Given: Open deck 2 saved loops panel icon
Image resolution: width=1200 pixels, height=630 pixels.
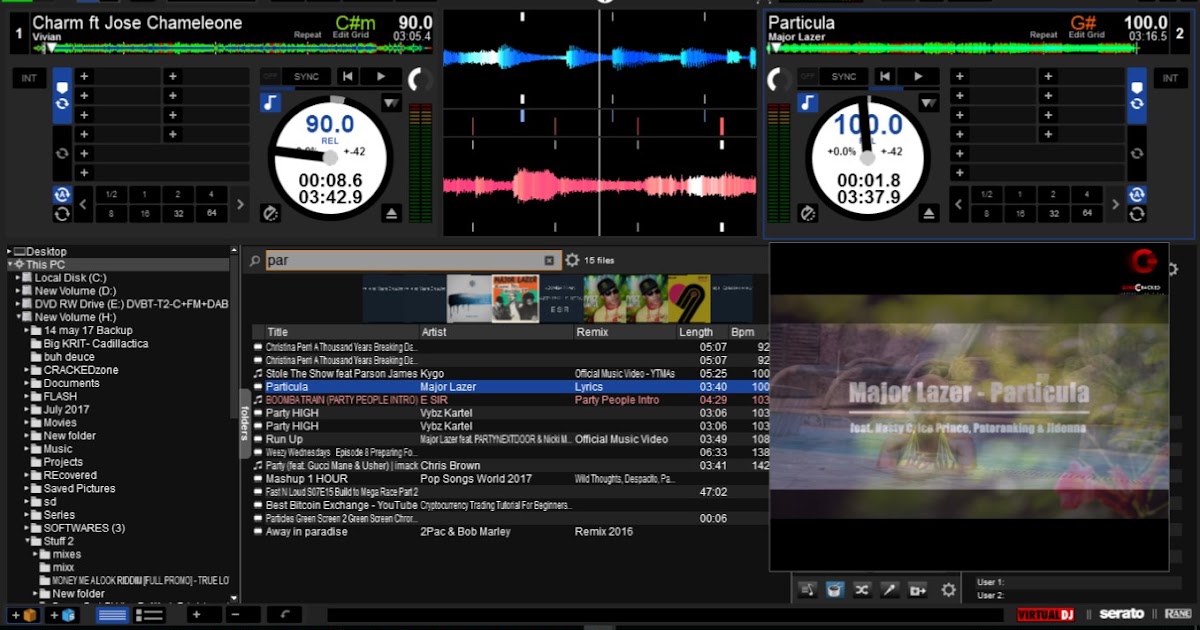Looking at the screenshot, I should click(1136, 153).
